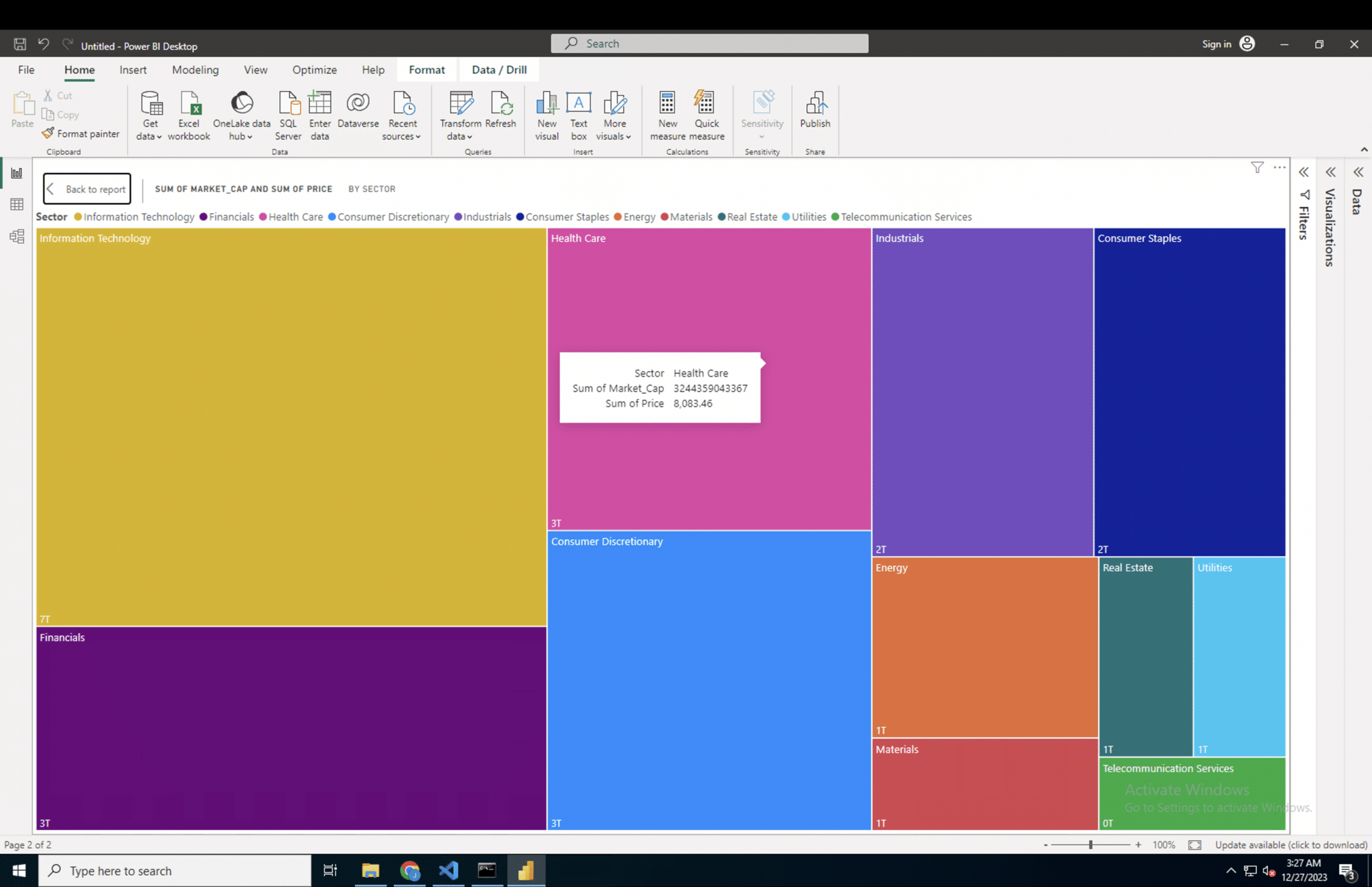
Task: Select the Get data icon
Action: [x=149, y=114]
